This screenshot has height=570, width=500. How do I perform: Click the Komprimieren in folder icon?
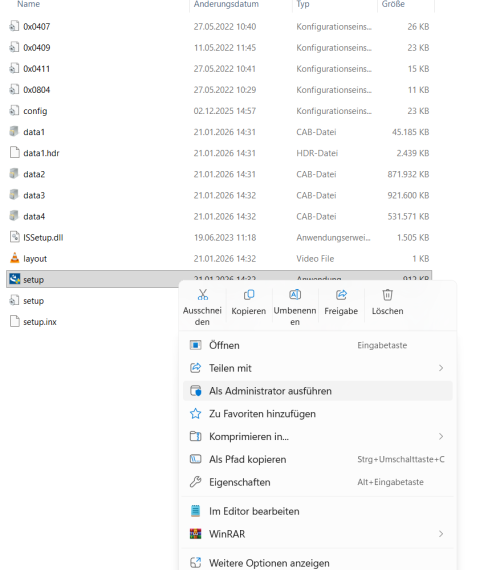[x=196, y=436]
